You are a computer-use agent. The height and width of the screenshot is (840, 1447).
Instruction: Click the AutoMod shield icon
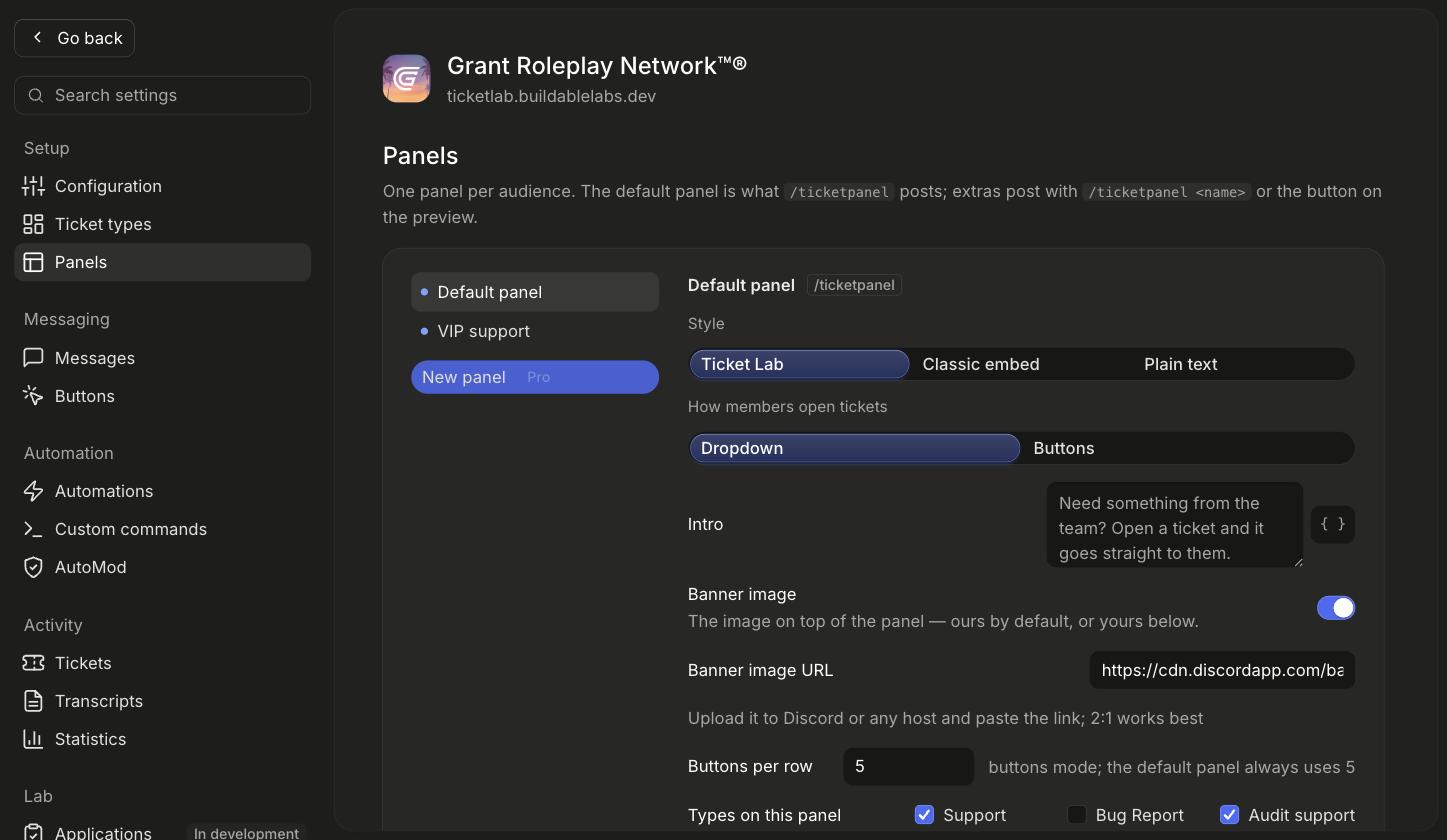pyautogui.click(x=33, y=567)
